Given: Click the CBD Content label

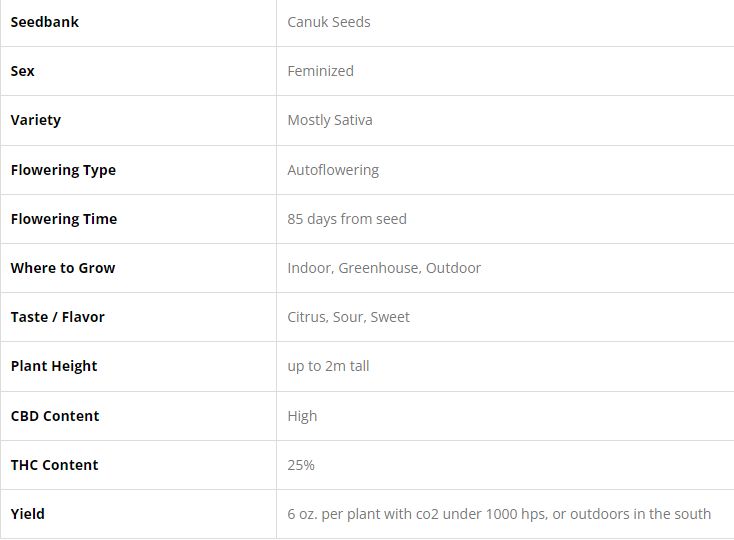Looking at the screenshot, I should pyautogui.click(x=55, y=416).
